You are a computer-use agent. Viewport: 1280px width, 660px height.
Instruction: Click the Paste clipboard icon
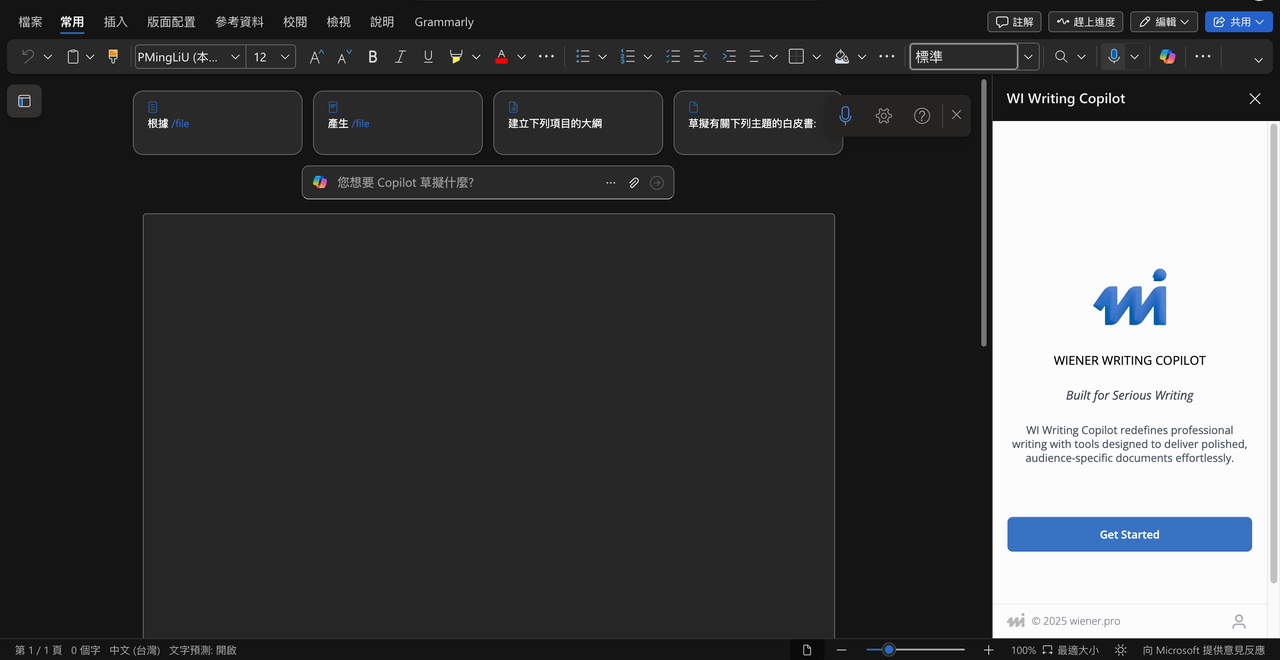pyautogui.click(x=73, y=57)
